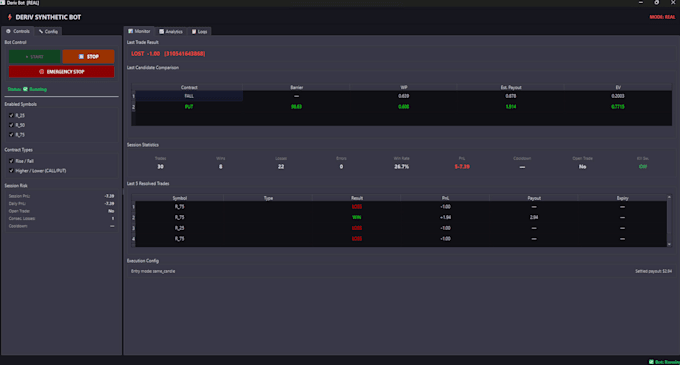Click the green START button
This screenshot has height=365, width=680.
(x=35, y=56)
